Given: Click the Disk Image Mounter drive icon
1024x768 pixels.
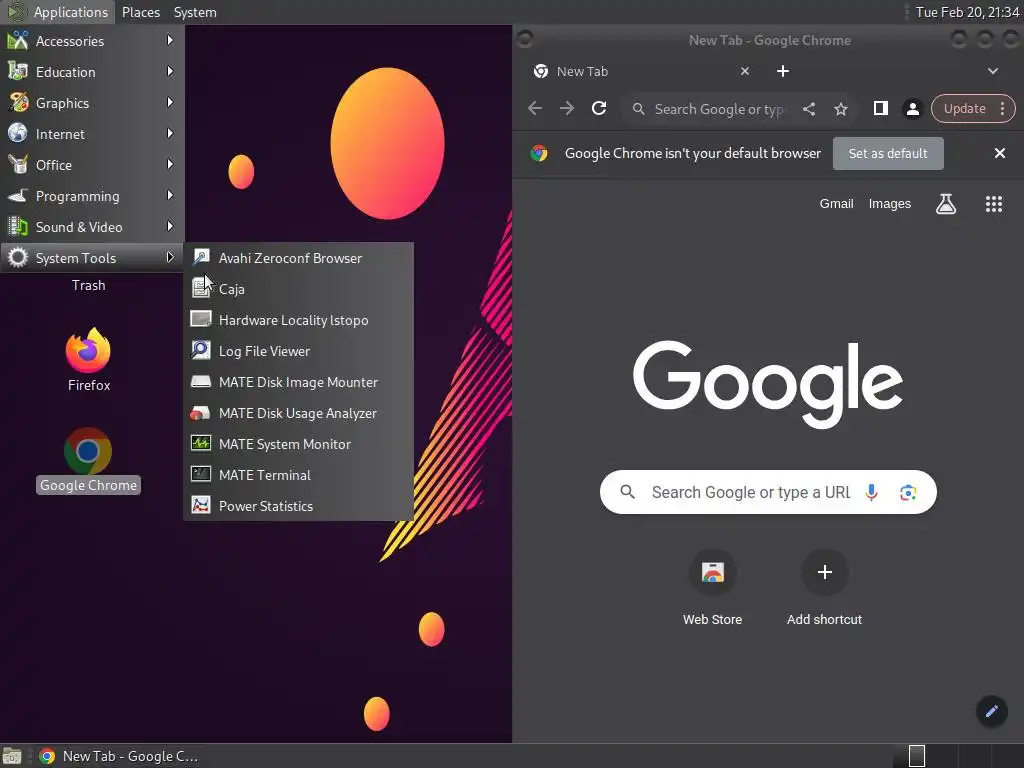Looking at the screenshot, I should (x=200, y=381).
